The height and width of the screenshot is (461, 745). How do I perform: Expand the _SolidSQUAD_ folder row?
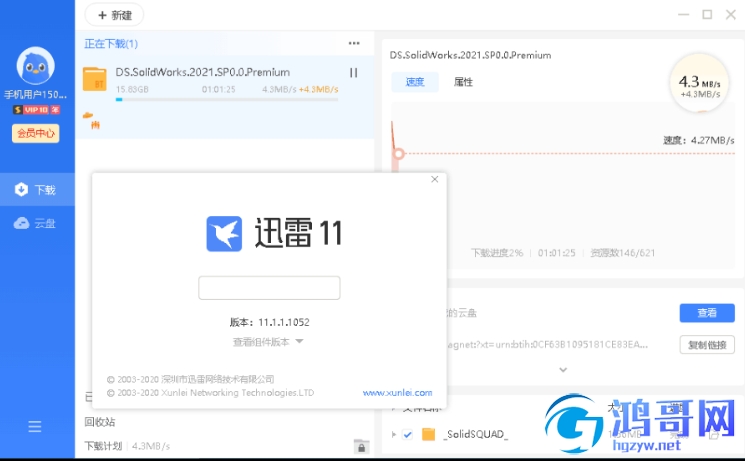coord(393,434)
